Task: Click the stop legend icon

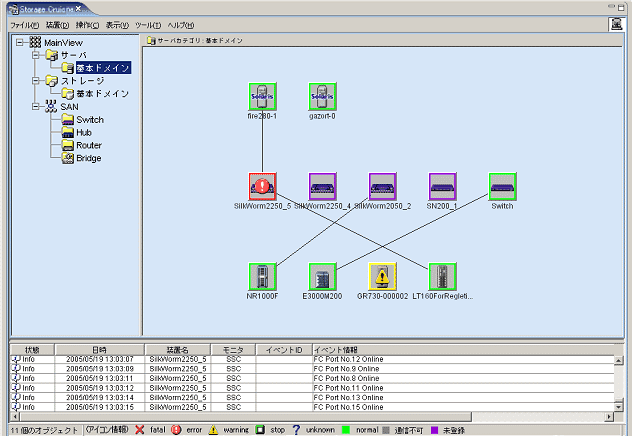Action: coord(260,430)
